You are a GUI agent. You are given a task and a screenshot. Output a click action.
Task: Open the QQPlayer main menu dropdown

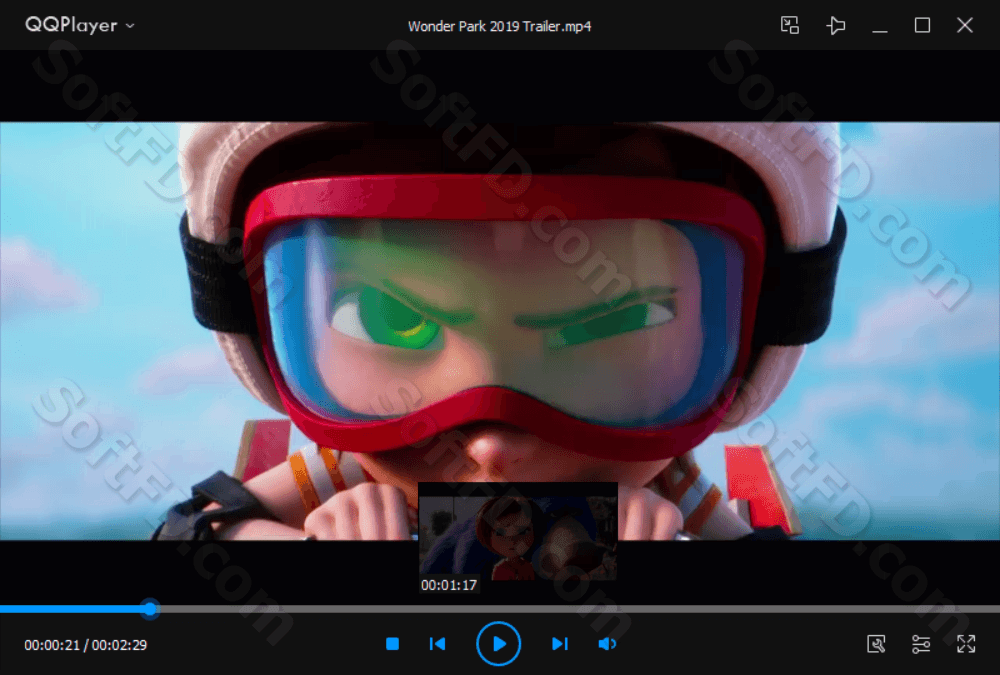pyautogui.click(x=80, y=26)
